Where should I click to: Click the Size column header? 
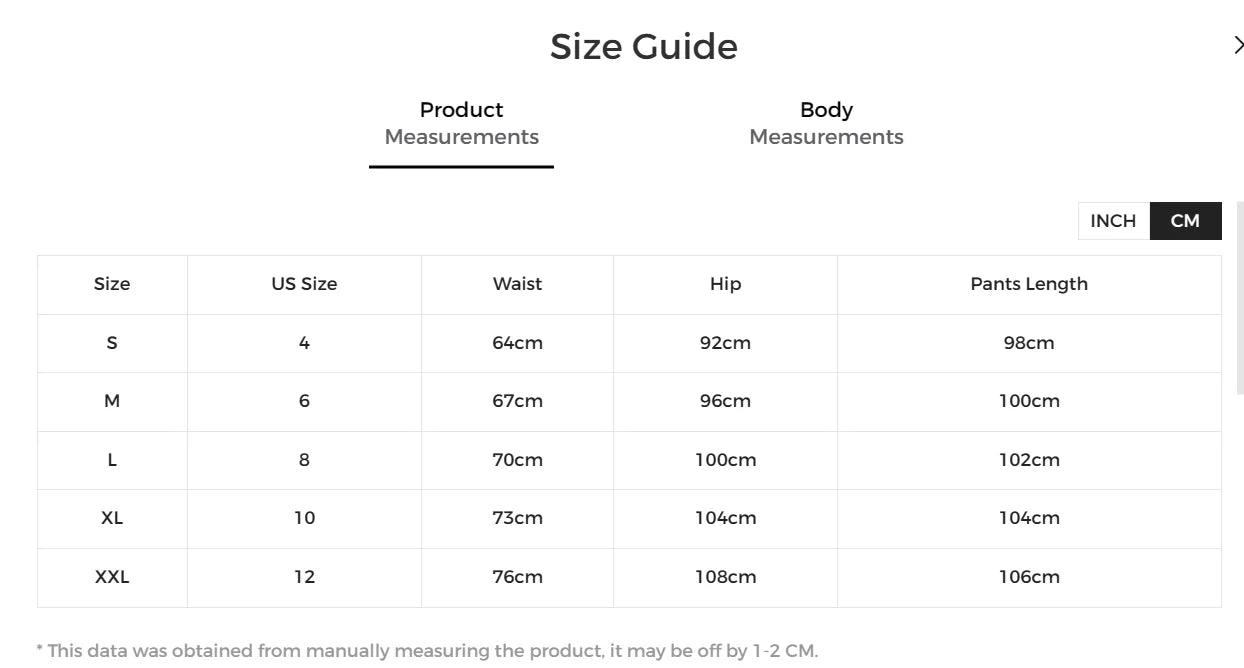click(112, 284)
